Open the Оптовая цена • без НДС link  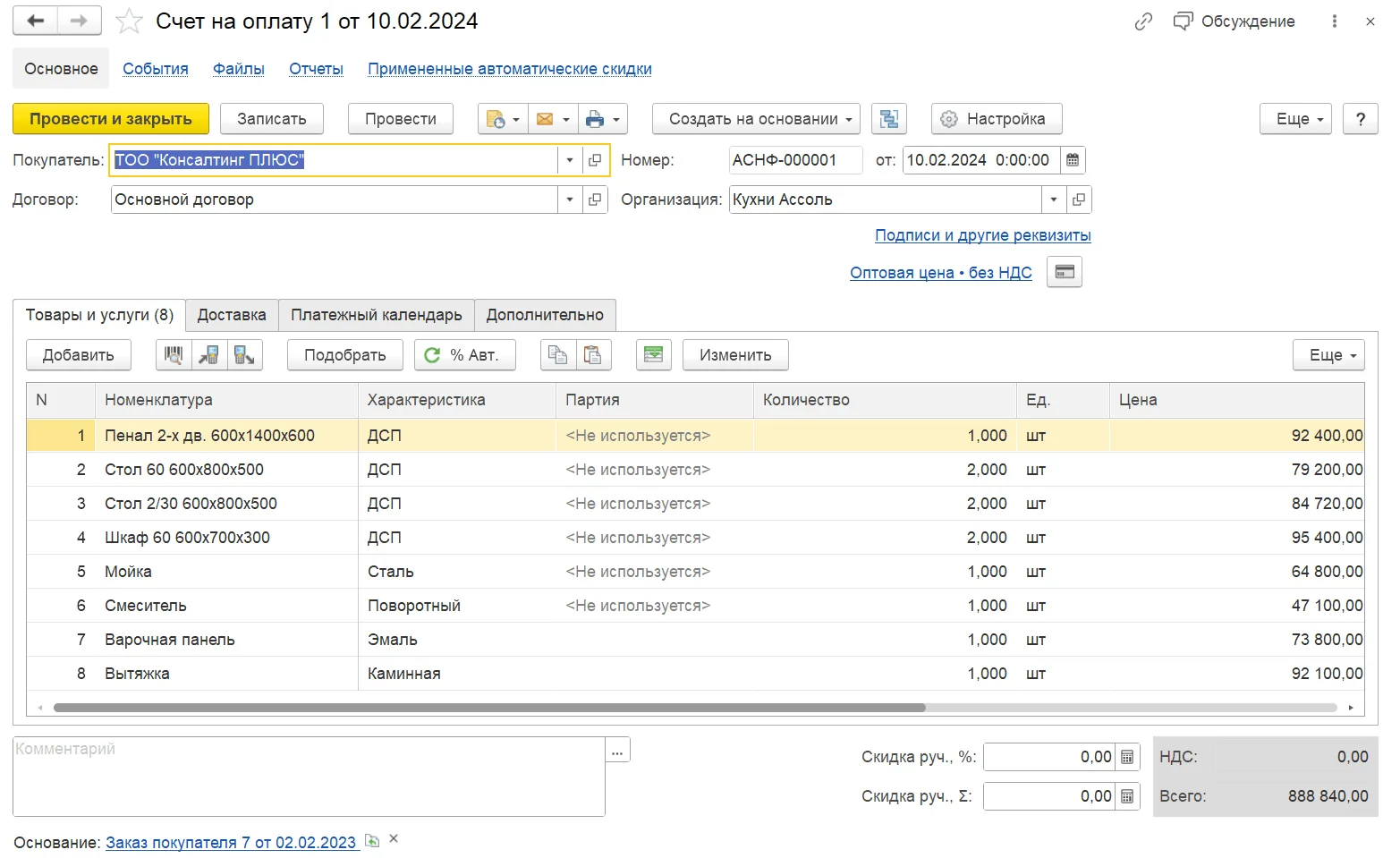point(941,273)
